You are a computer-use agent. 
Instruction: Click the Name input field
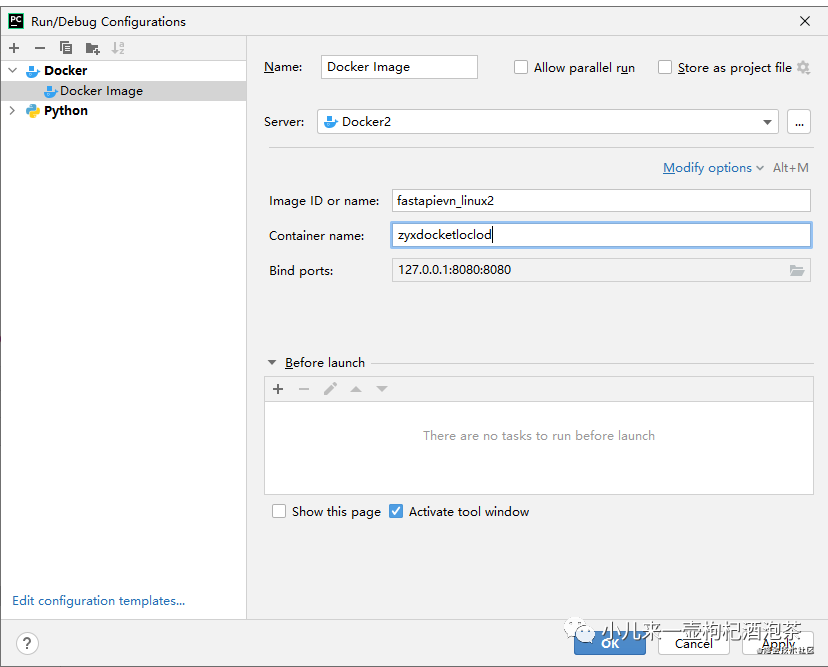tap(399, 67)
